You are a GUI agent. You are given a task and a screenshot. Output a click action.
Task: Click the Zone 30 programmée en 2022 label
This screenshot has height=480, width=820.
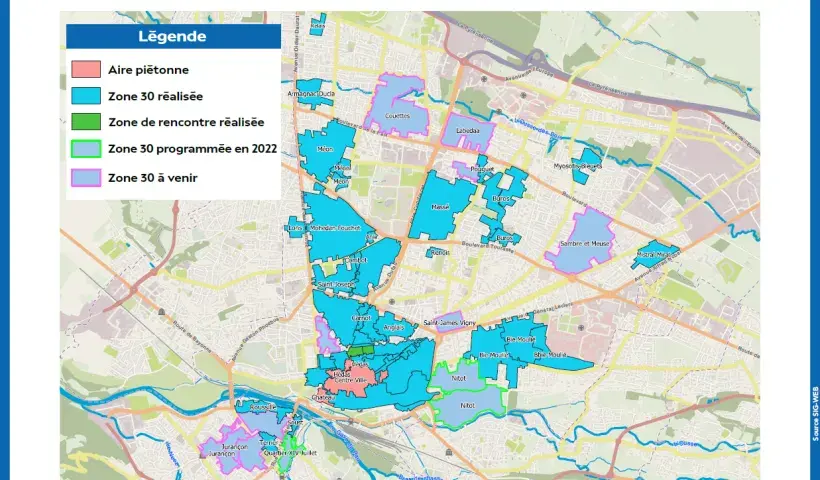tap(192, 149)
